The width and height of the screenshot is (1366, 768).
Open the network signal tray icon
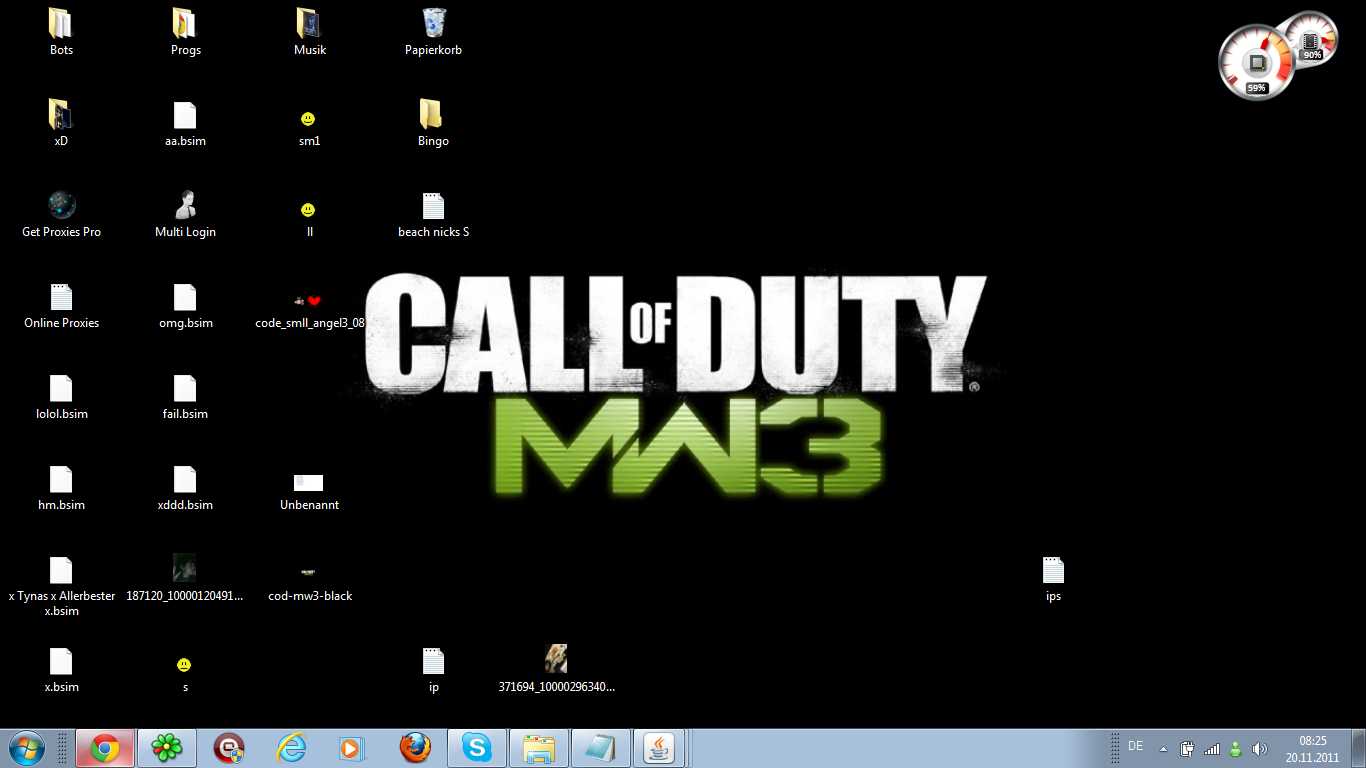coord(1212,748)
